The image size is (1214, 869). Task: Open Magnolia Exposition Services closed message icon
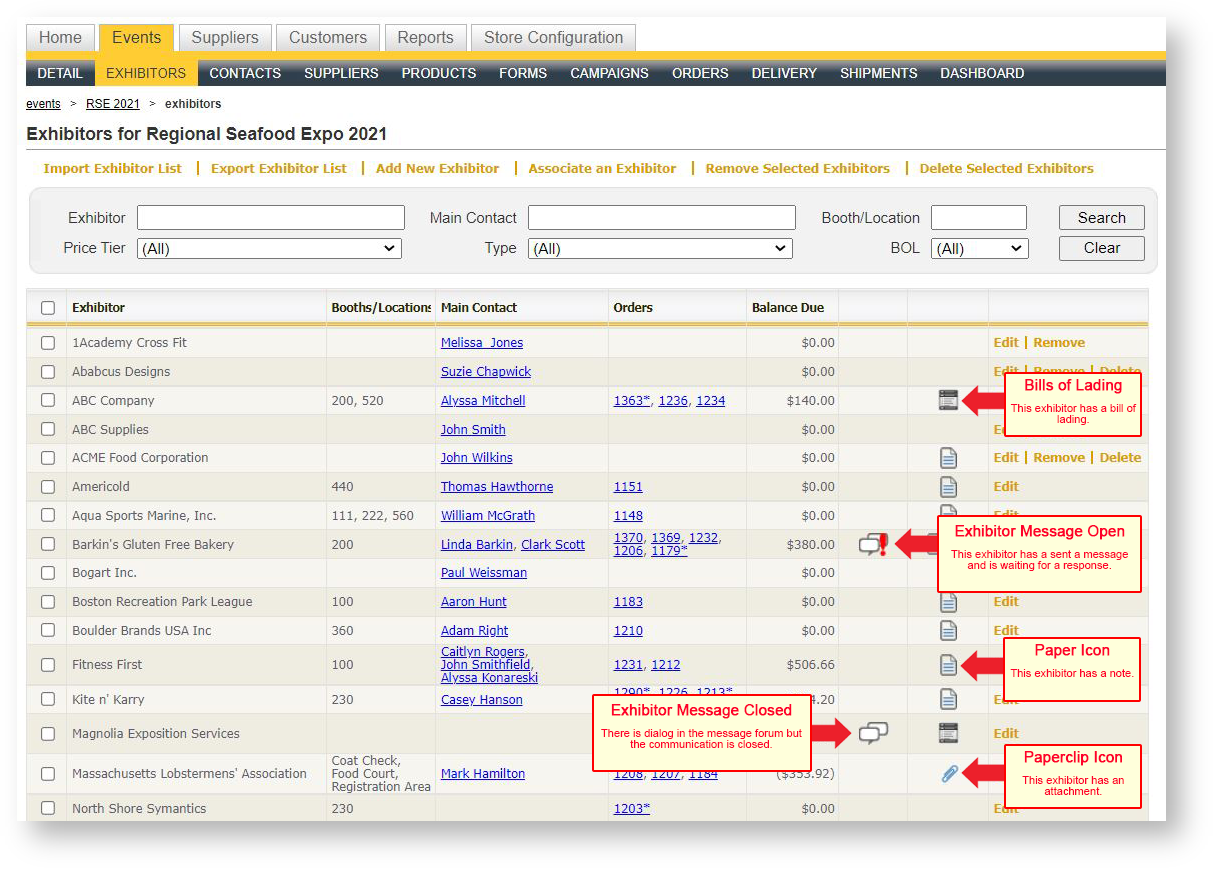pyautogui.click(x=873, y=734)
